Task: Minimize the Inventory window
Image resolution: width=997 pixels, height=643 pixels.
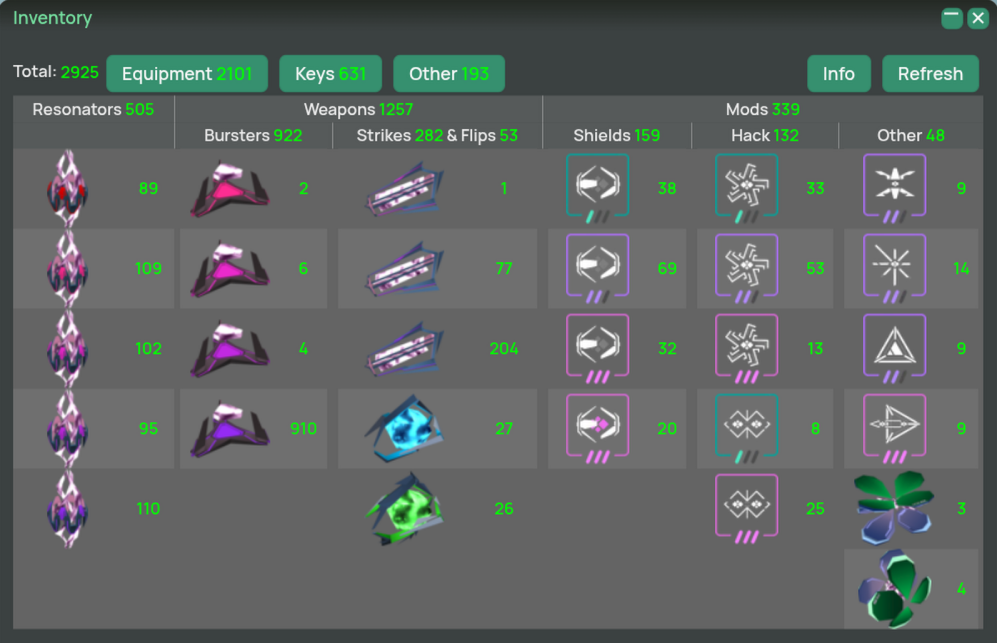Action: (952, 18)
